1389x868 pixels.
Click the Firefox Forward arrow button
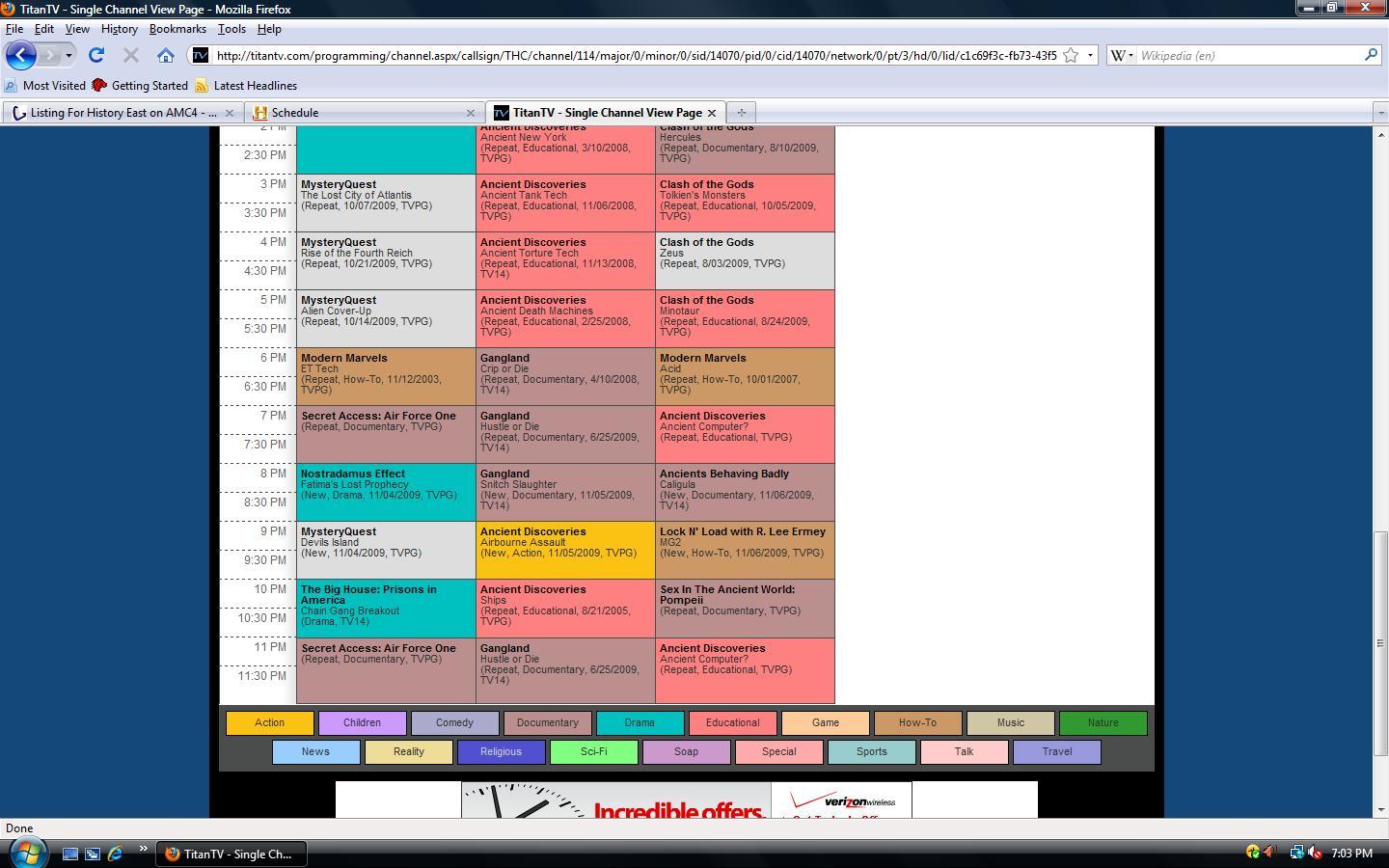(51, 55)
